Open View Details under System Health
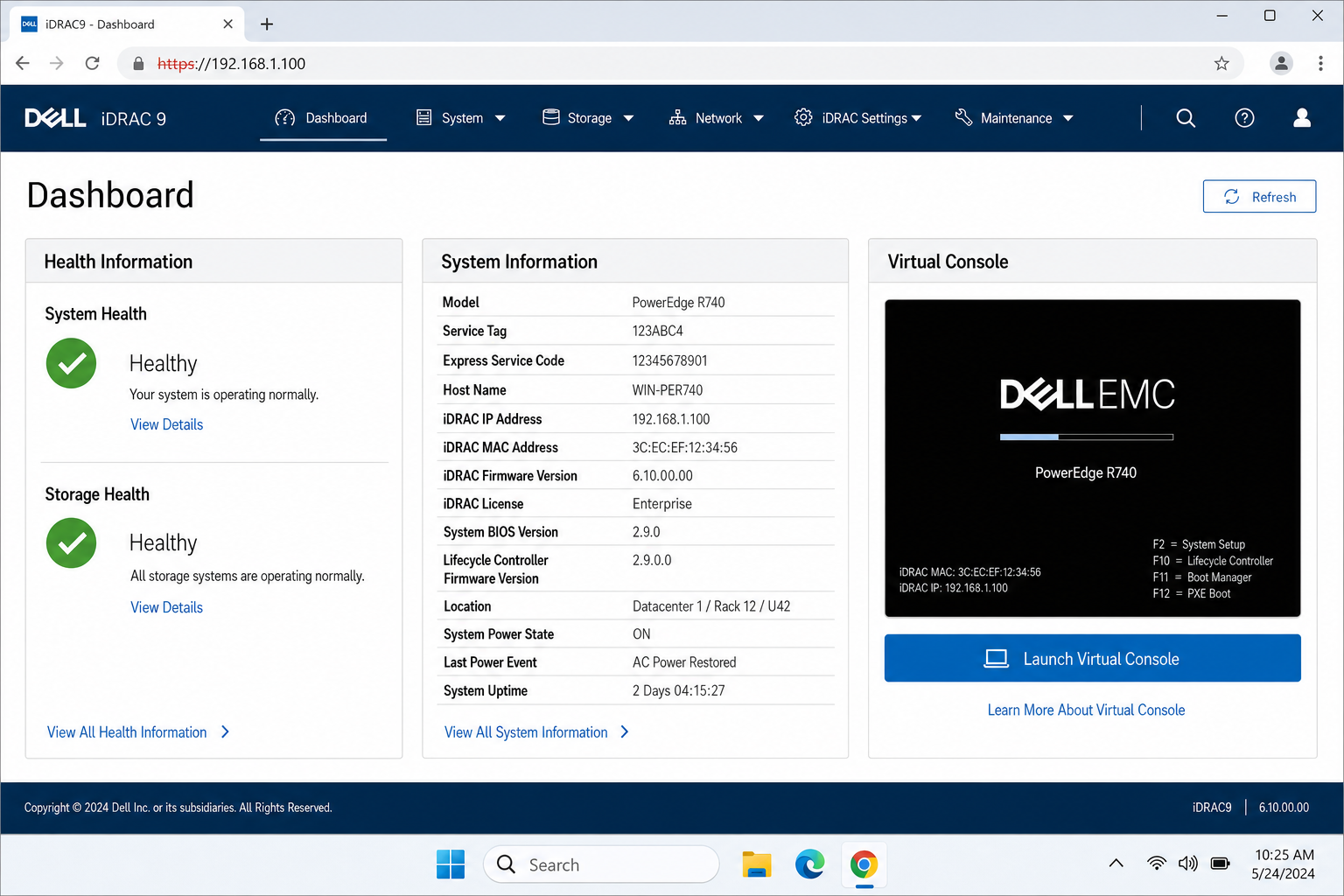This screenshot has width=1344, height=896. click(x=166, y=424)
